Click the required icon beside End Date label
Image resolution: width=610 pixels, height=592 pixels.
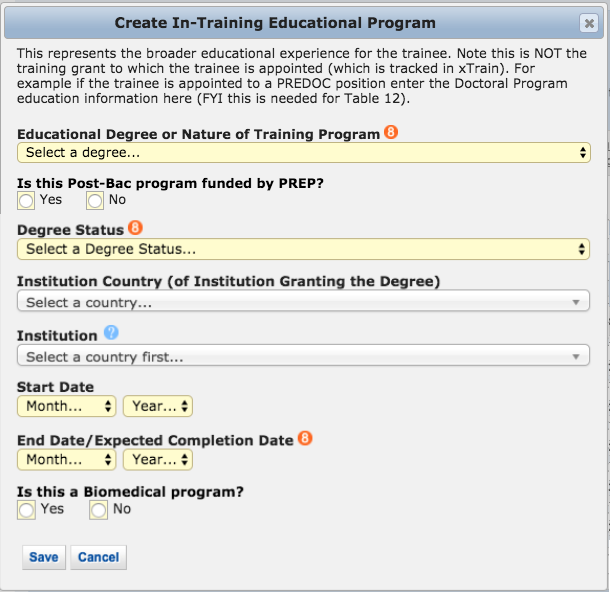click(305, 439)
